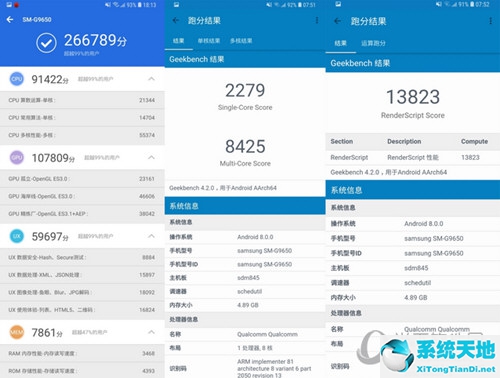Tap schedutil value in right screen

coord(417,283)
